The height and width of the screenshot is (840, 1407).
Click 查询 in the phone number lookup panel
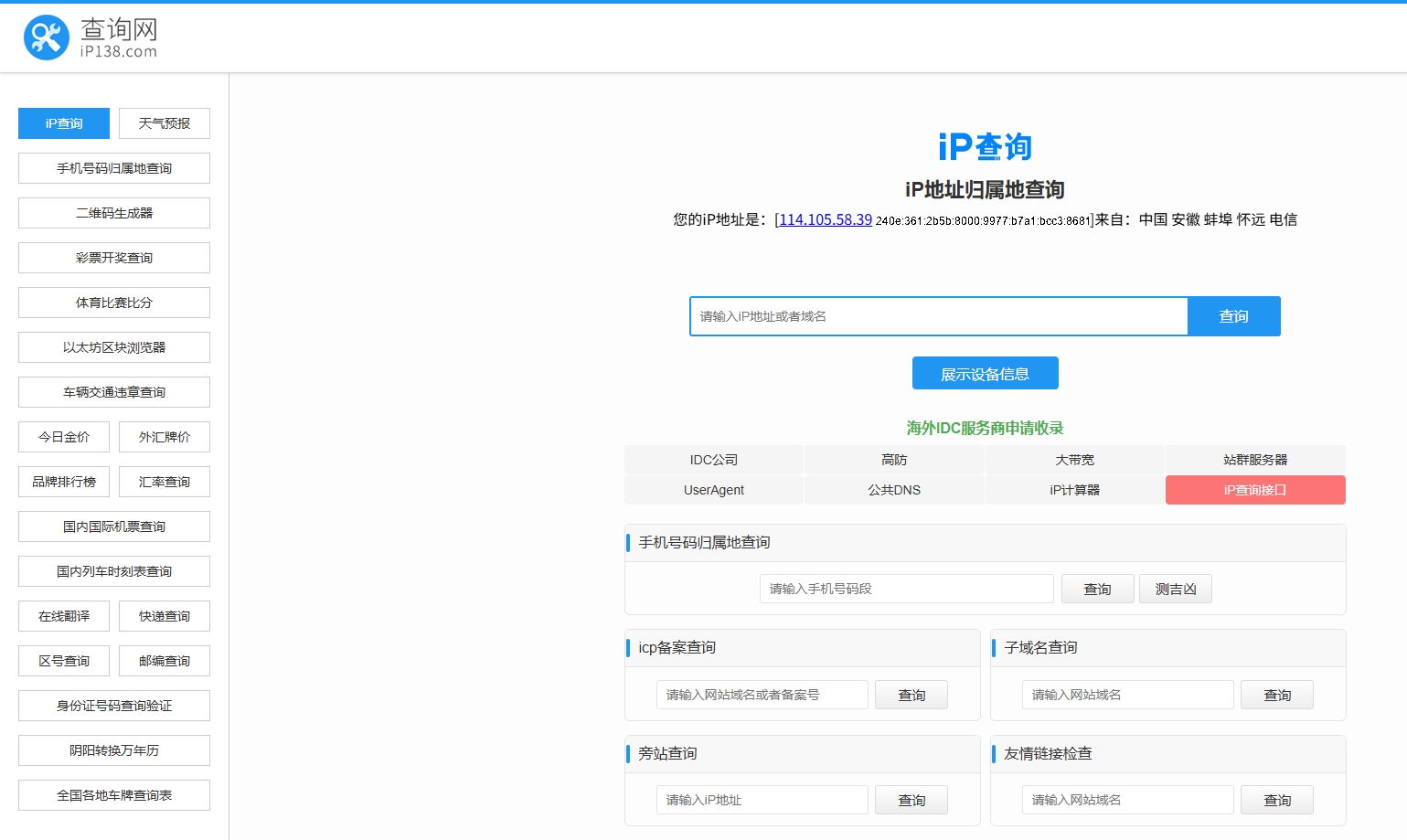tap(1098, 589)
